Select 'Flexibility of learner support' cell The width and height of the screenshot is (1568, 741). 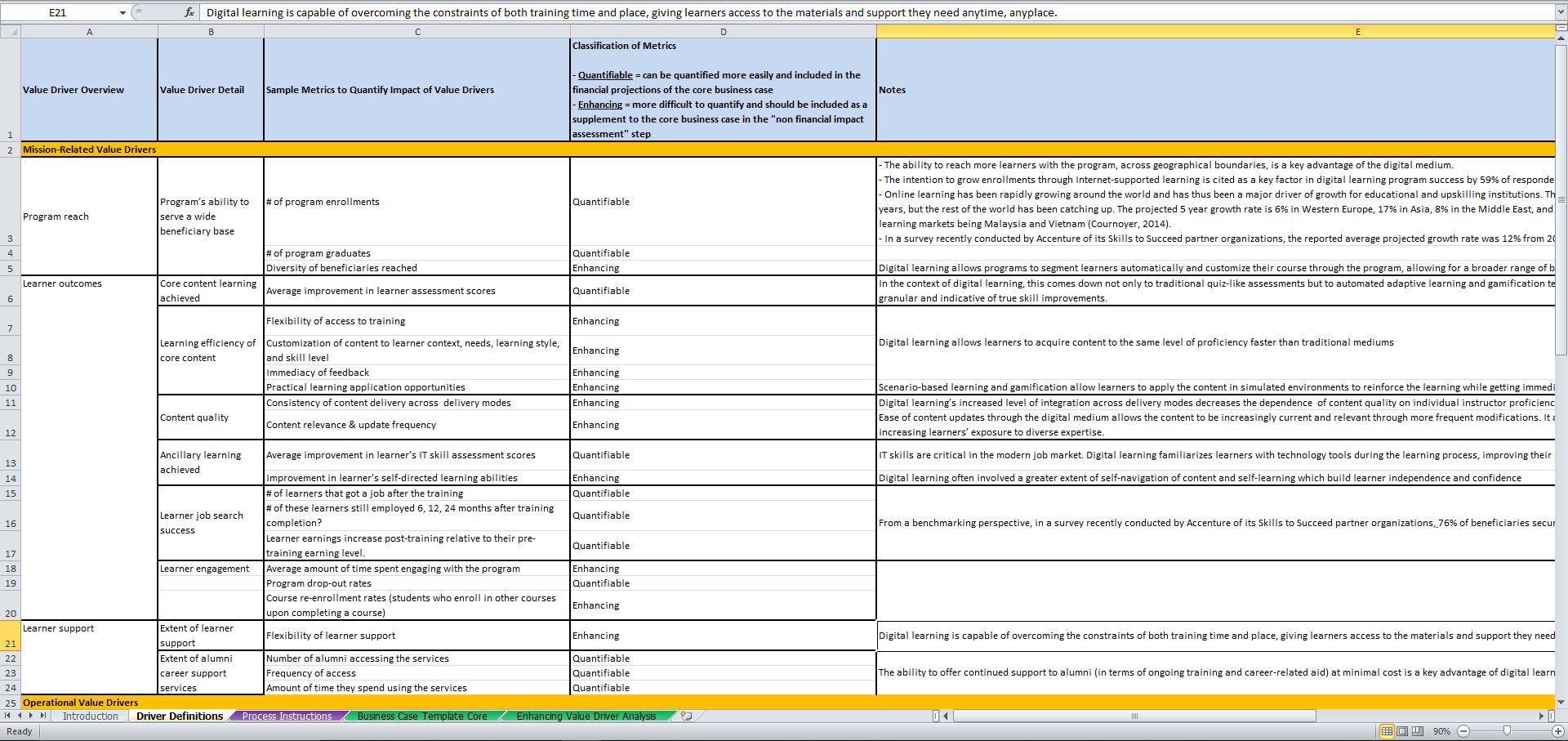coord(417,636)
